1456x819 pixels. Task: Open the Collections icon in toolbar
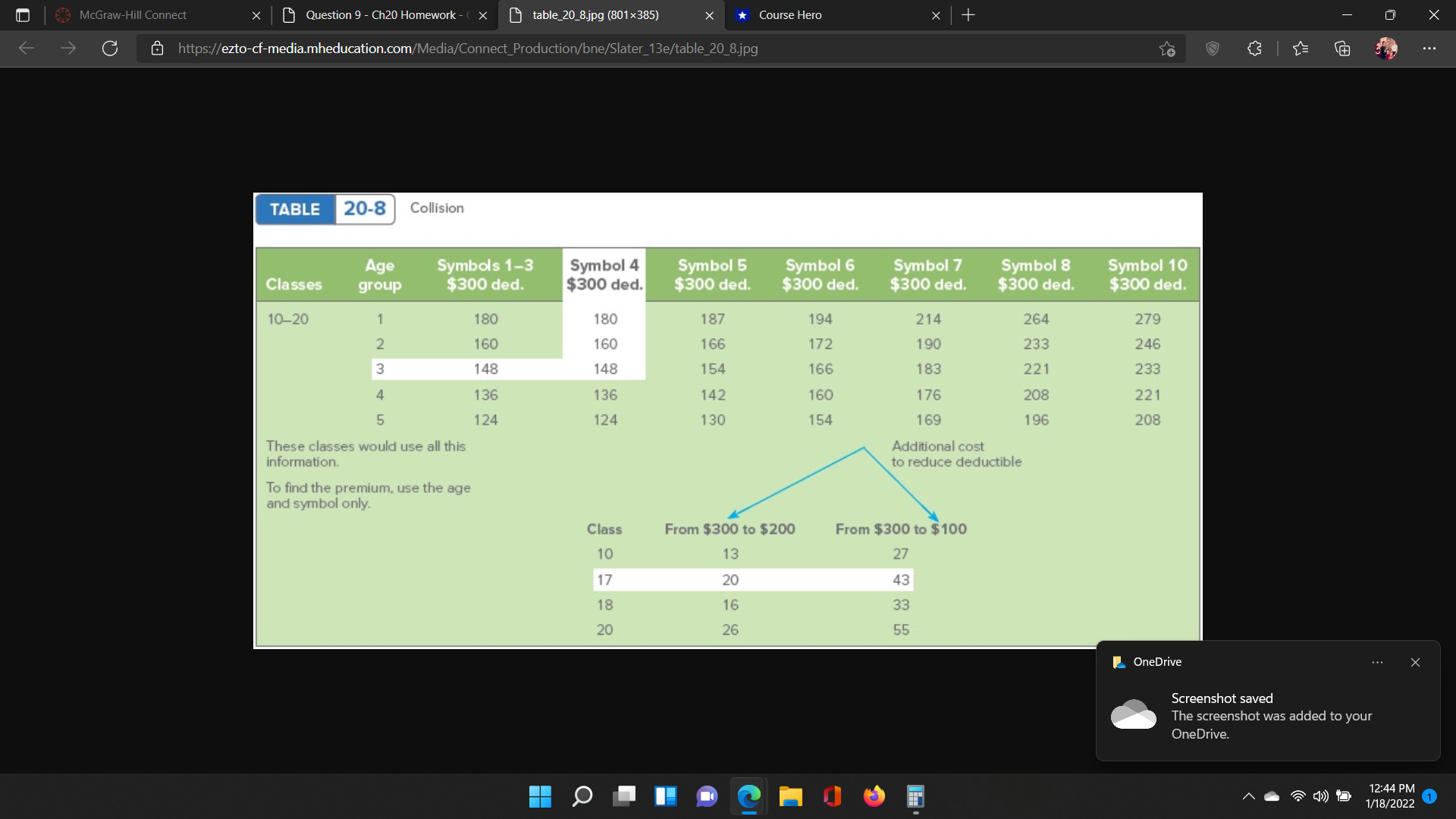[1342, 49]
